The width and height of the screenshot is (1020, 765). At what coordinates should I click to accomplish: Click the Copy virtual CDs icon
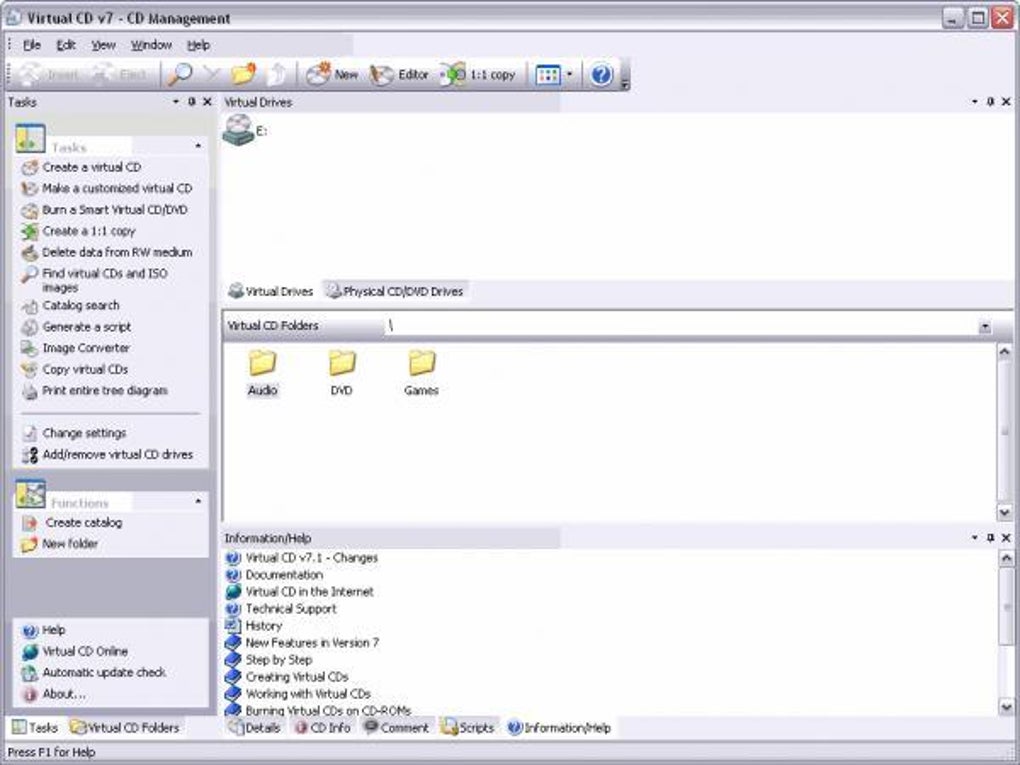29,370
